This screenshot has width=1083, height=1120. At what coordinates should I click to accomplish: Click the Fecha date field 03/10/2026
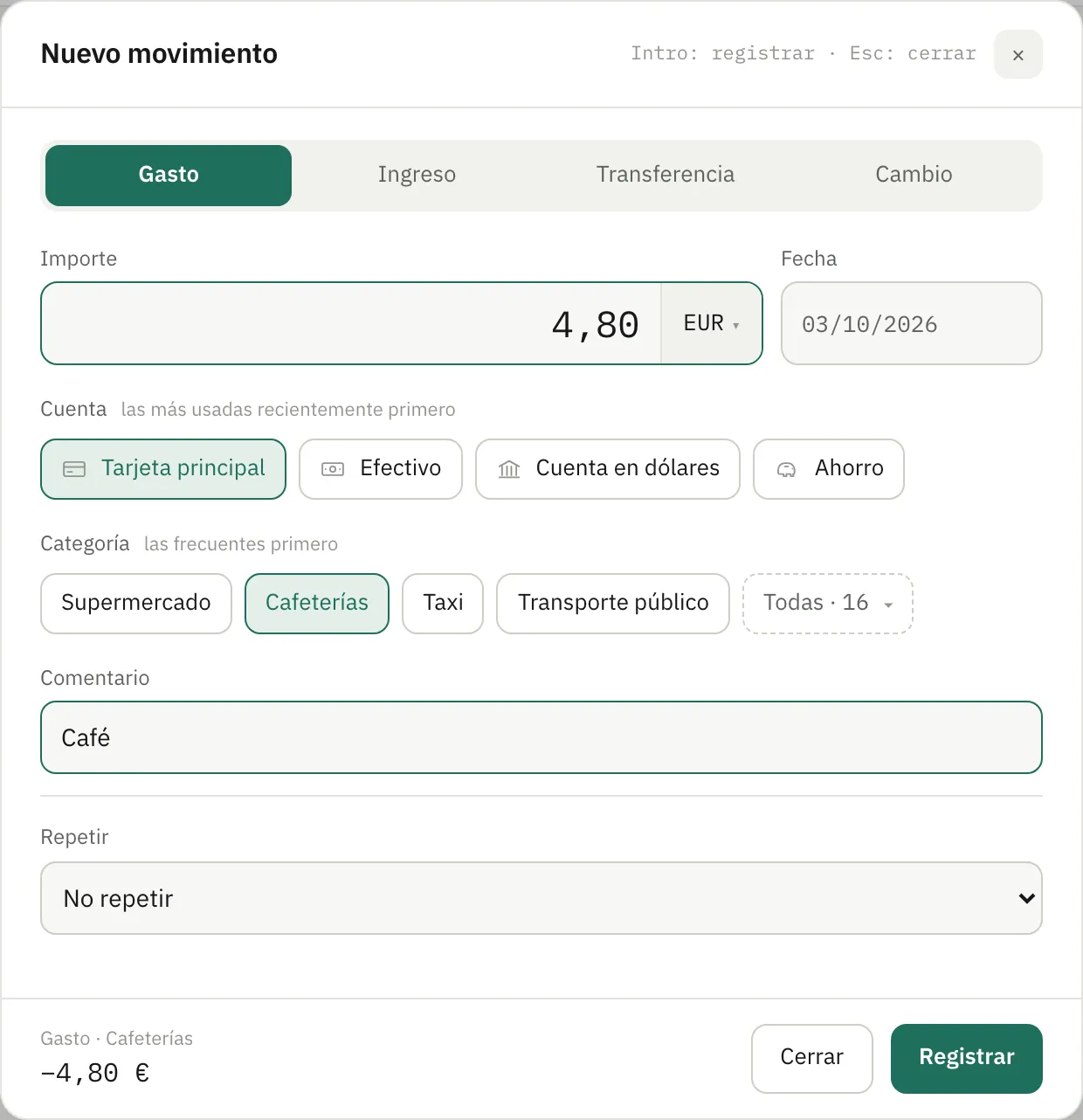click(x=912, y=323)
